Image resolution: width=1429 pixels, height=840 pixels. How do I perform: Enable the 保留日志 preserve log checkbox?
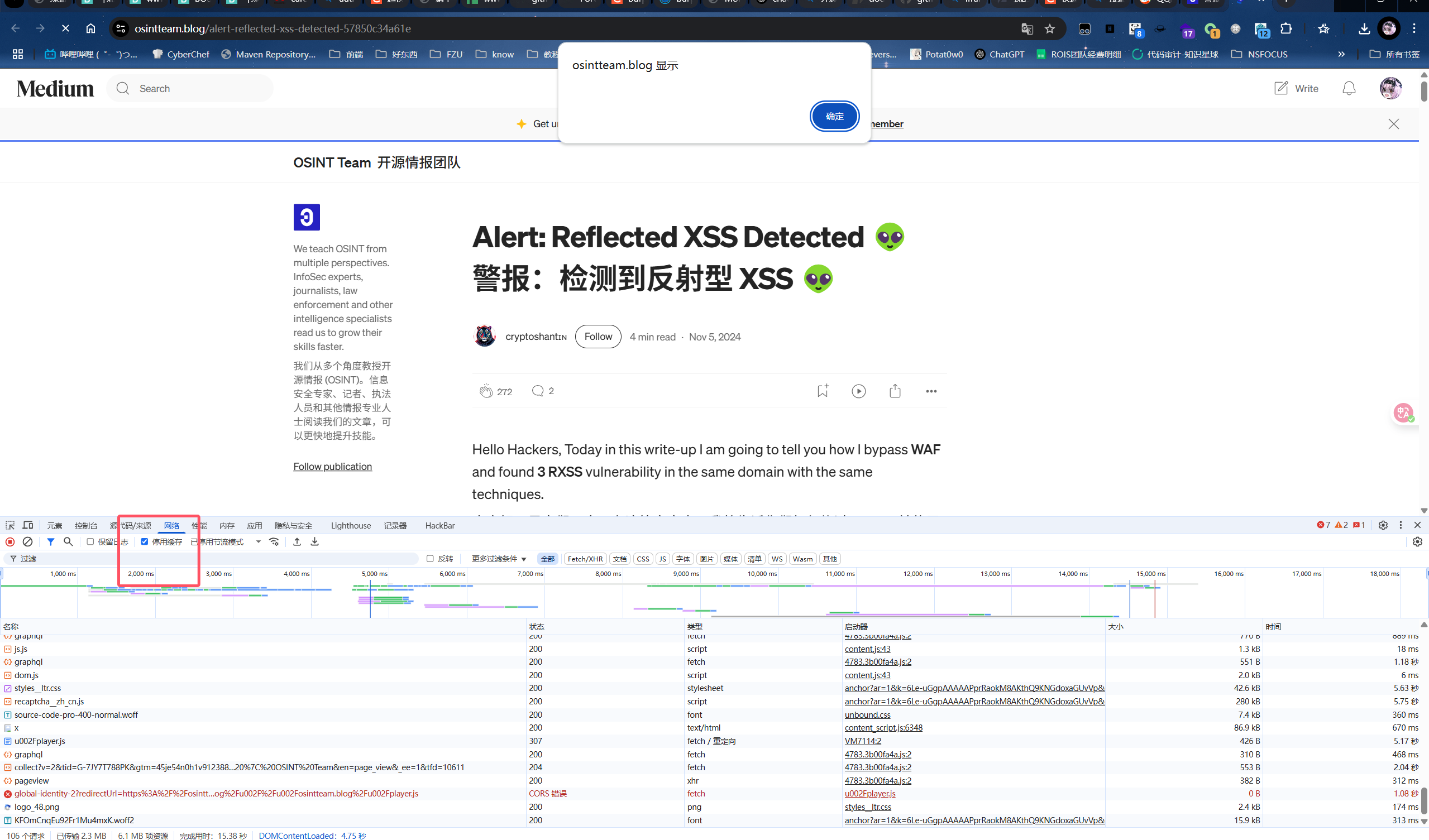tap(90, 542)
